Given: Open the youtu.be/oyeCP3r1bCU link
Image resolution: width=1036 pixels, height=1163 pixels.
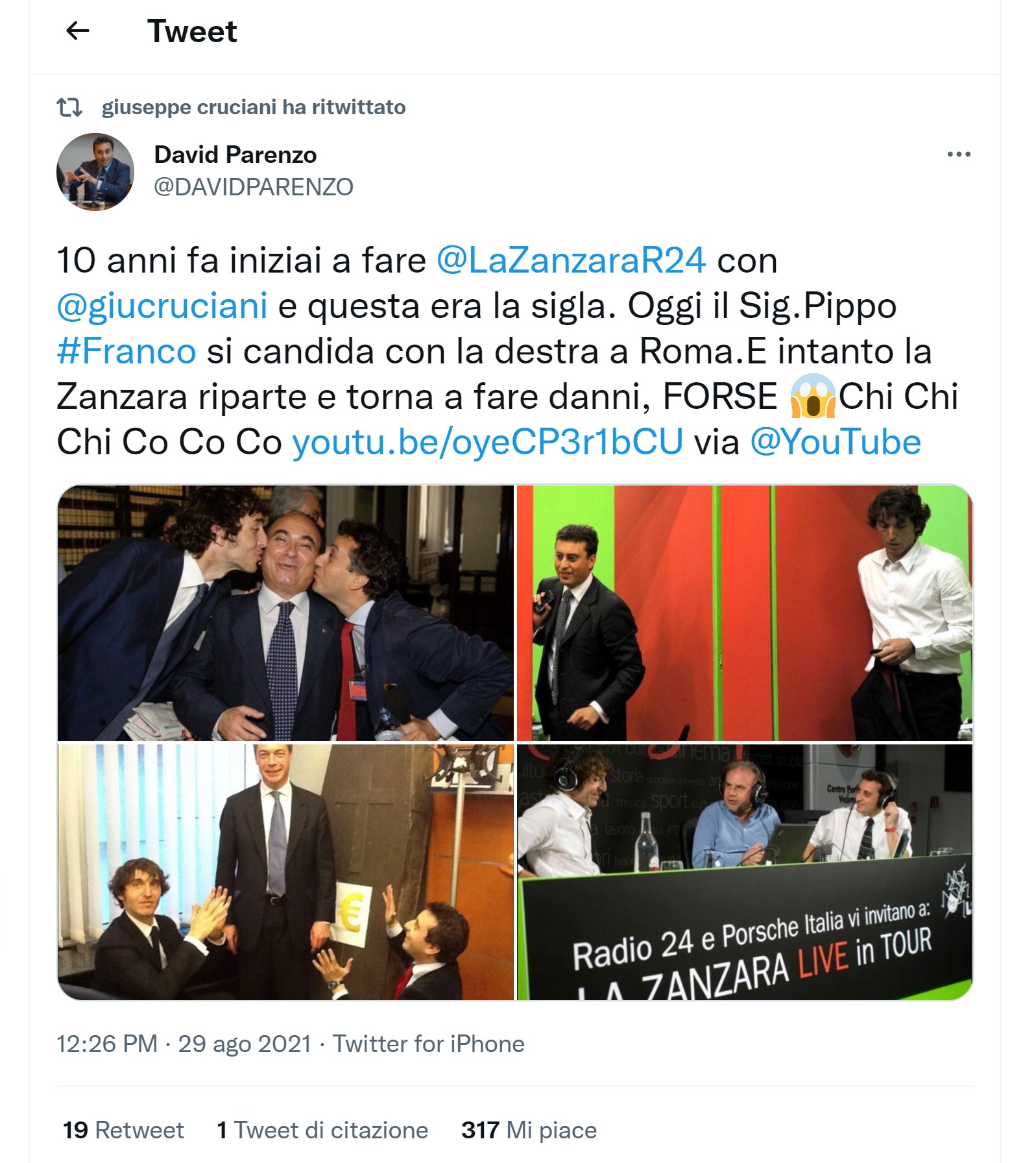Looking at the screenshot, I should point(488,442).
